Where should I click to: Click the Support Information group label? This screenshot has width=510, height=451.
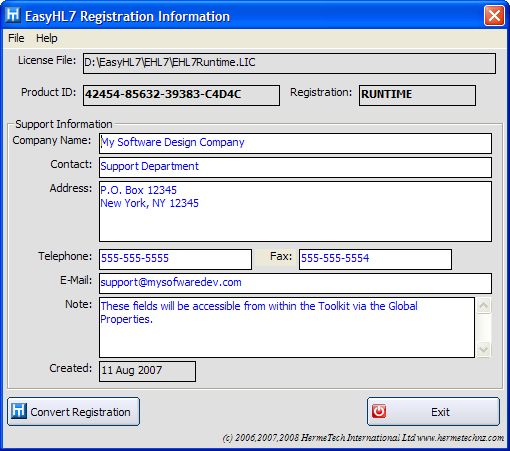click(64, 124)
